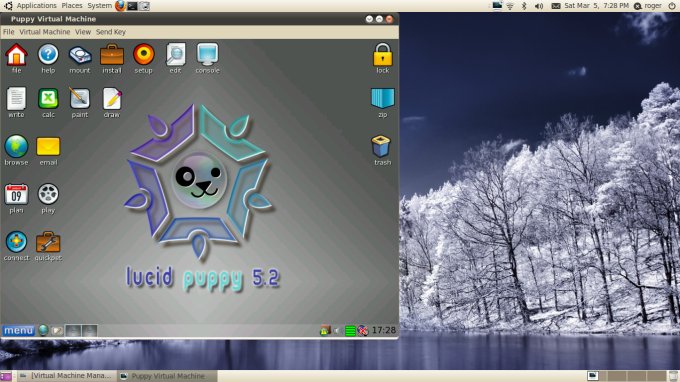The height and width of the screenshot is (382, 680).
Task: Click the volume speaker indicator in top panel
Action: pos(539,6)
